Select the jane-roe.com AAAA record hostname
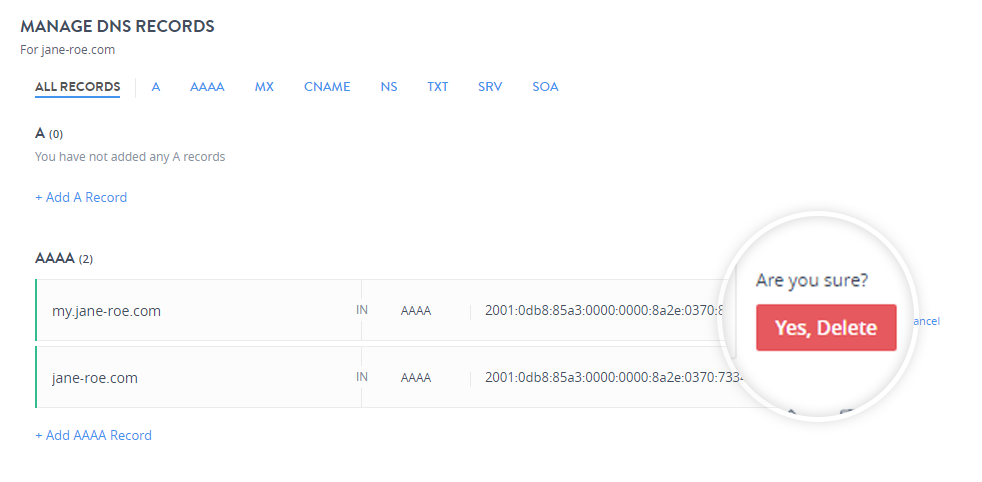The image size is (982, 482). [x=95, y=378]
